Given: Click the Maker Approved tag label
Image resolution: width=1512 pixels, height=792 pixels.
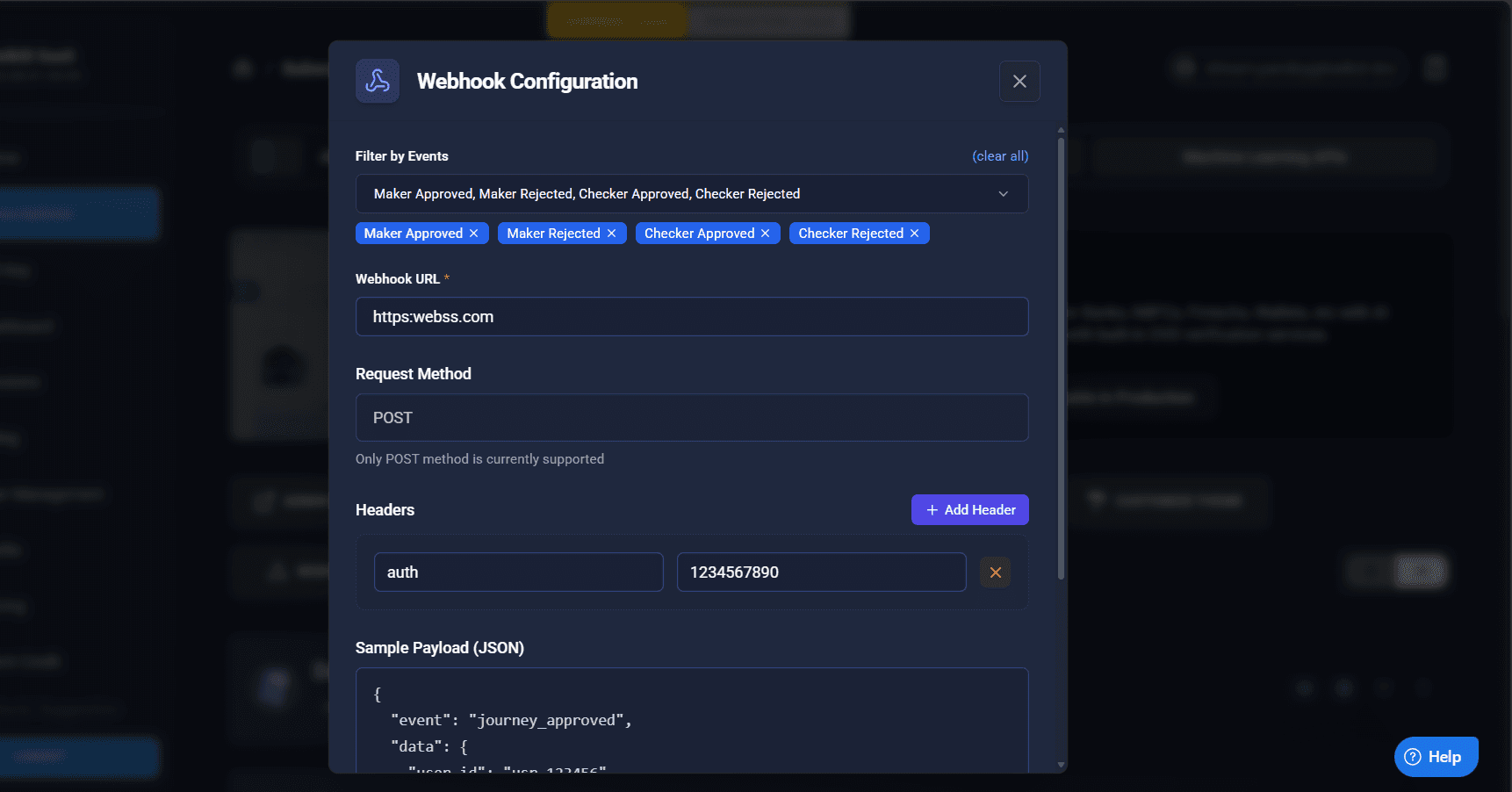Looking at the screenshot, I should tap(414, 234).
